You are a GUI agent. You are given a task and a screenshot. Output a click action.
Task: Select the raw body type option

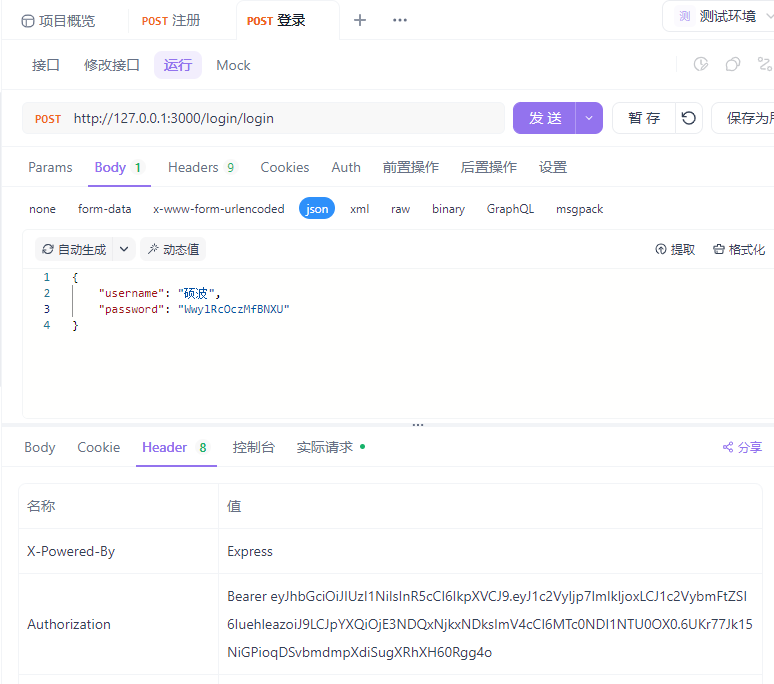tap(400, 209)
